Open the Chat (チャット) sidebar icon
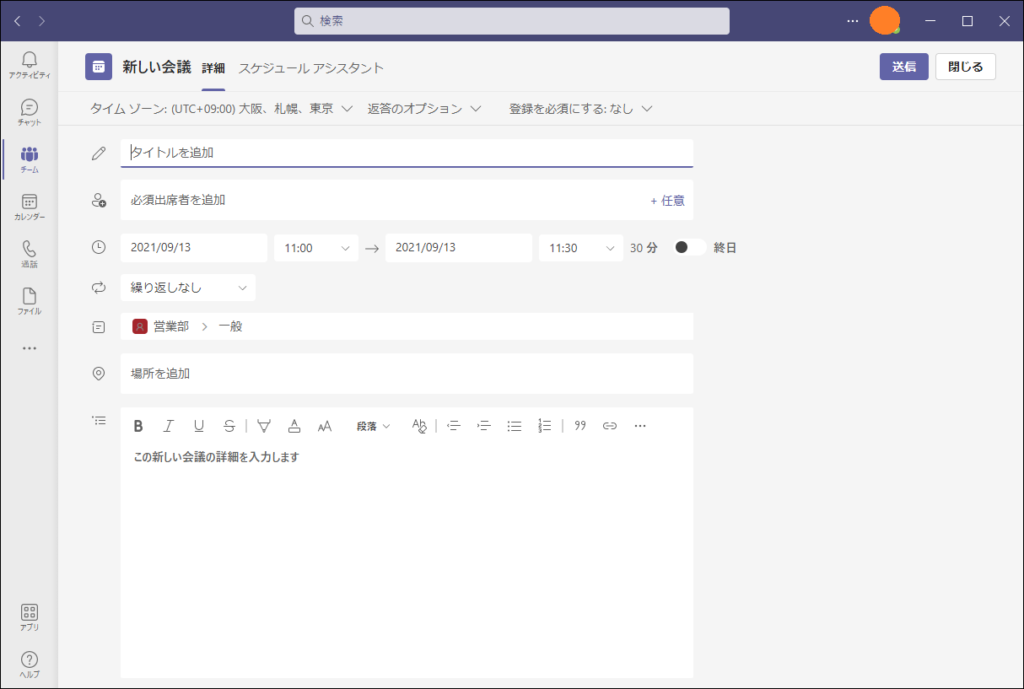The image size is (1024, 689). click(29, 112)
